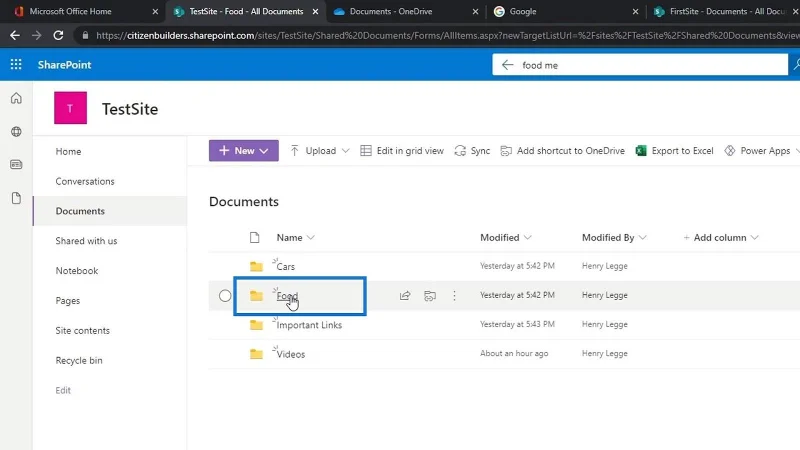
Task: Click the padlock site info icon
Action: (x=85, y=35)
